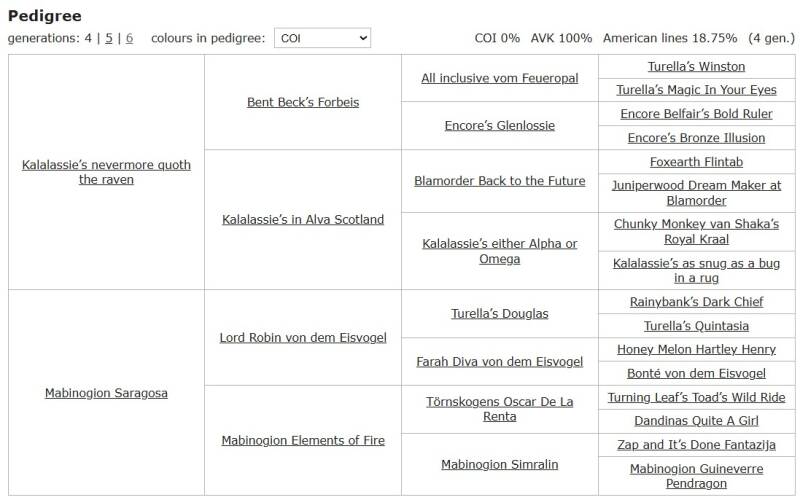Open Rainybank's Dark Chief link
This screenshot has height=500, width=800.
tap(696, 302)
